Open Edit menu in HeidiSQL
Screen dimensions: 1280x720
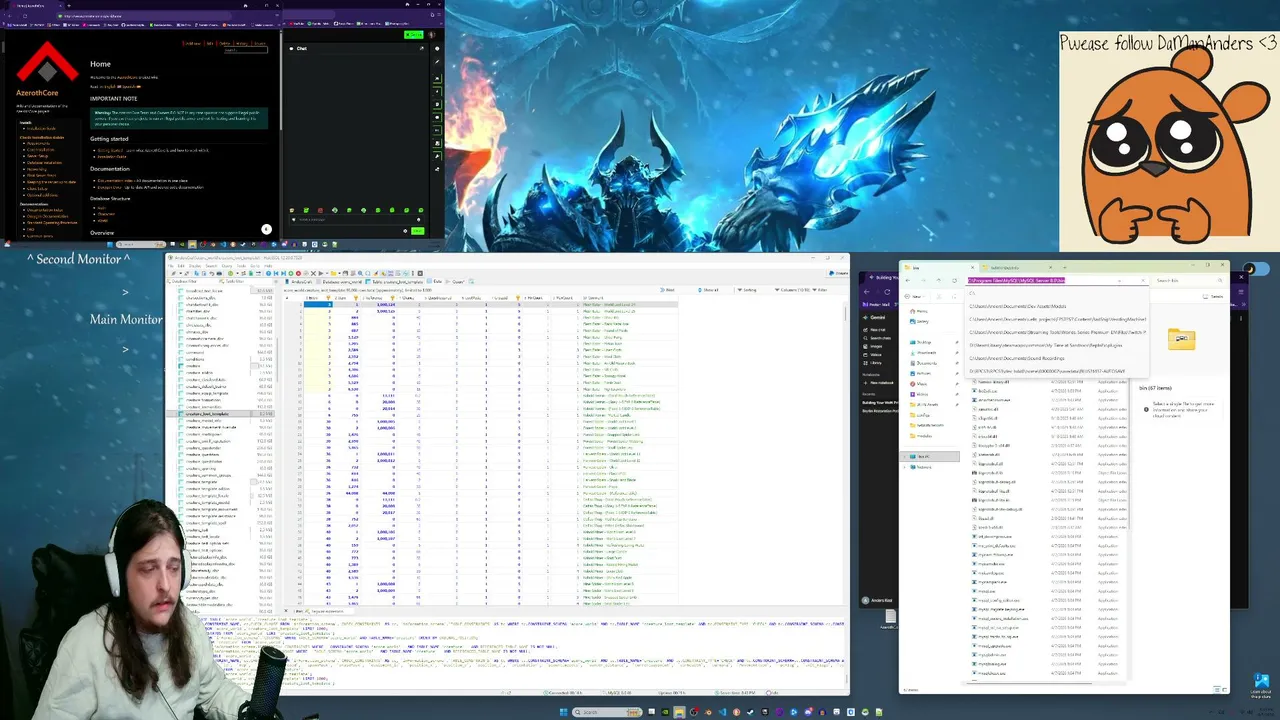(x=182, y=265)
